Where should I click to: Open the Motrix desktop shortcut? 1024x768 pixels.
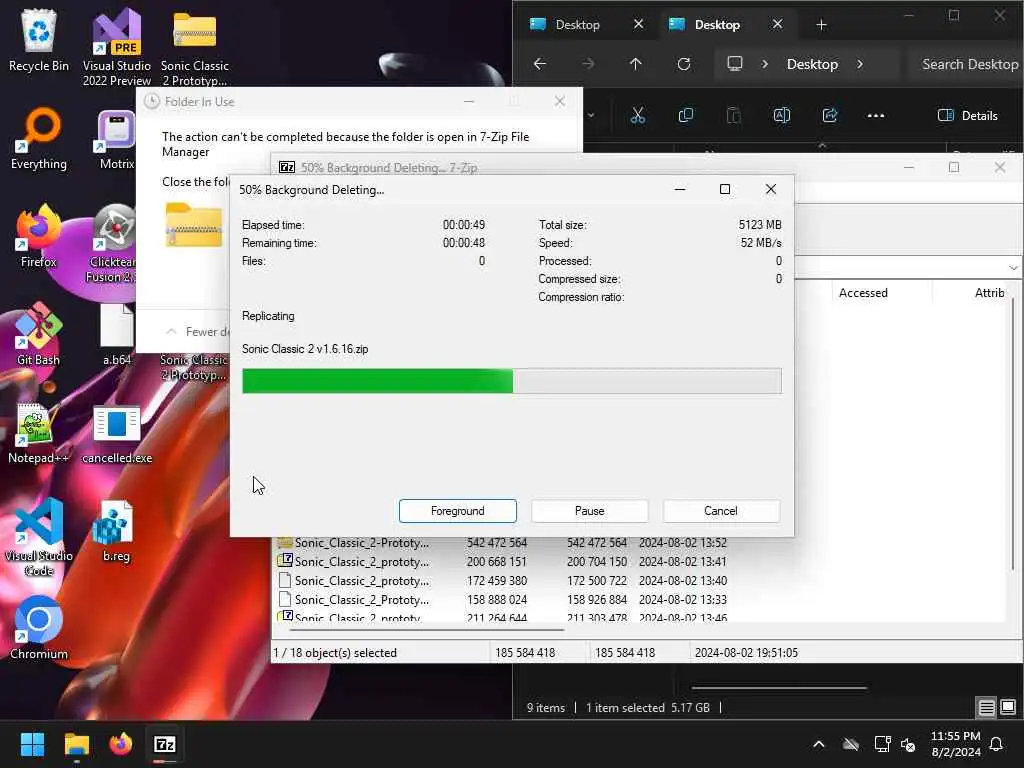pos(117,139)
